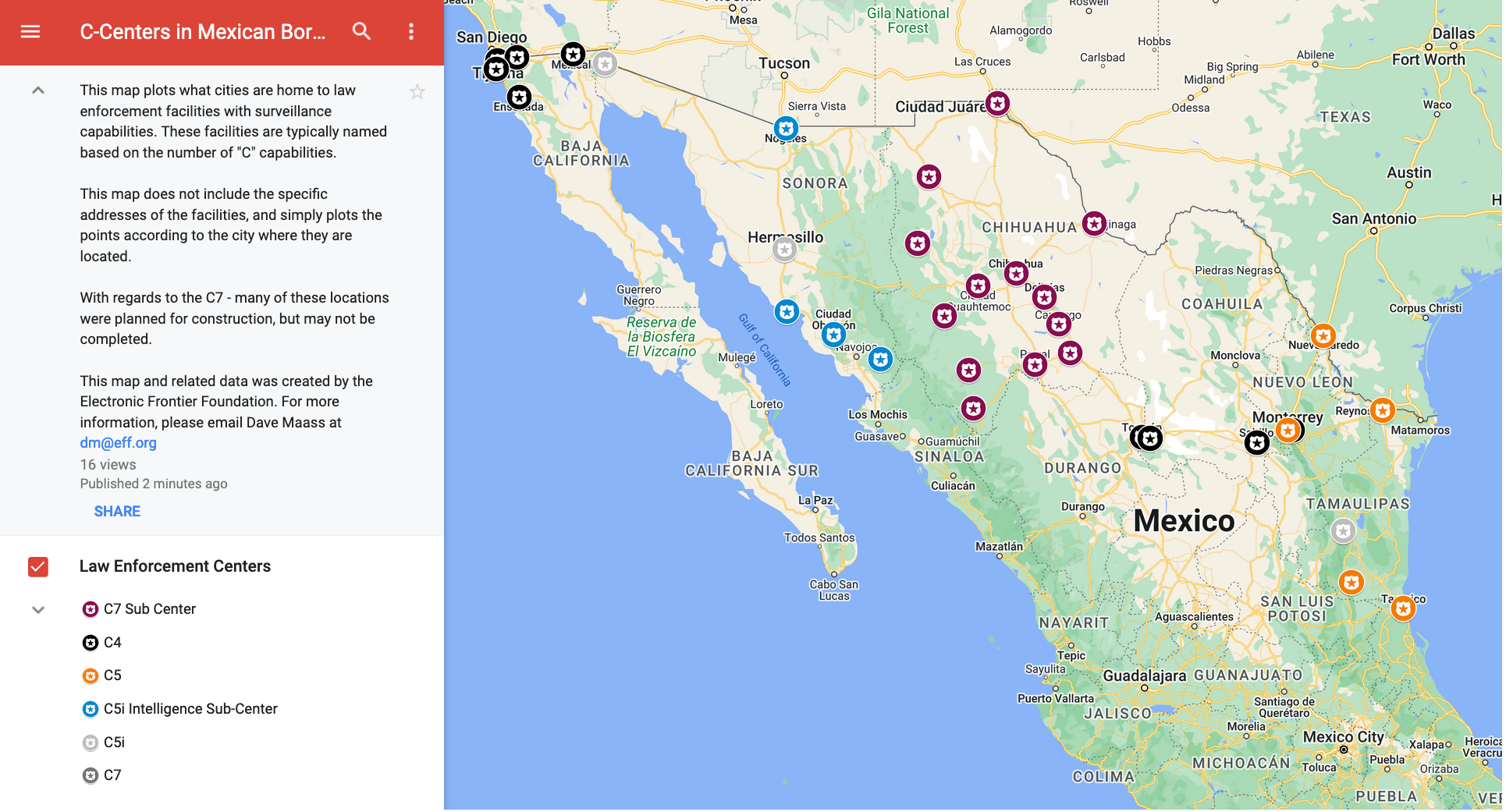Screen dimensions: 1506x812
Task: Select the gray C5i marker near Hermosillo
Action: (x=783, y=250)
